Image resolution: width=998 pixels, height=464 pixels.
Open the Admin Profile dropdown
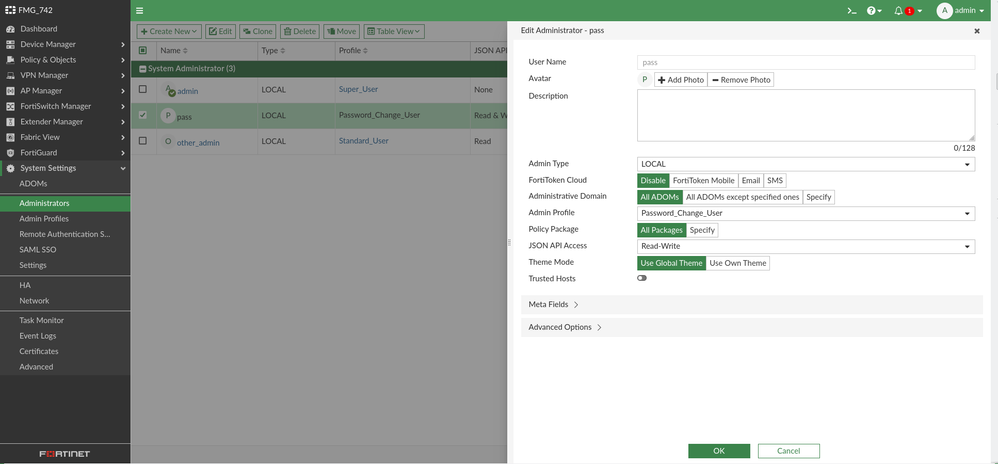tap(805, 213)
